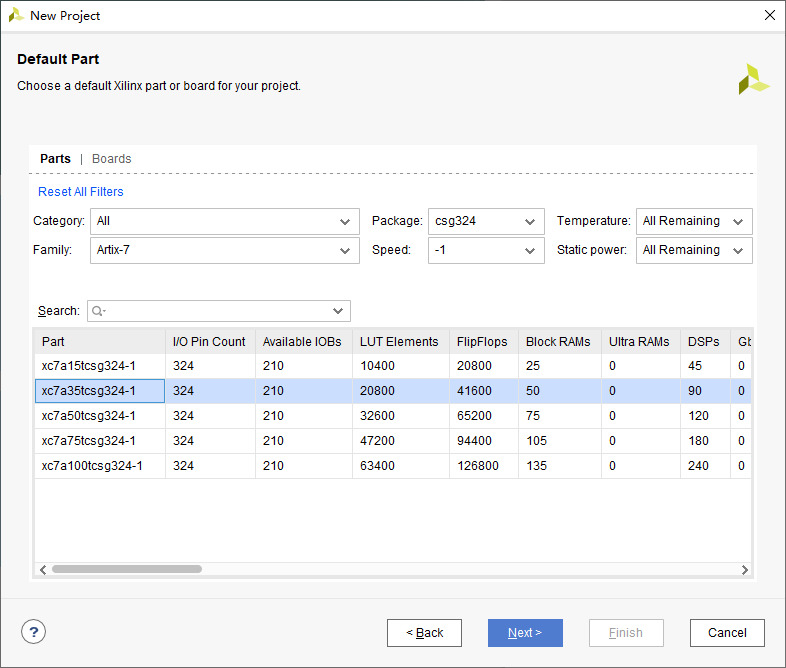The image size is (786, 668).
Task: Sort by Ultra RAMs column header
Action: click(641, 342)
